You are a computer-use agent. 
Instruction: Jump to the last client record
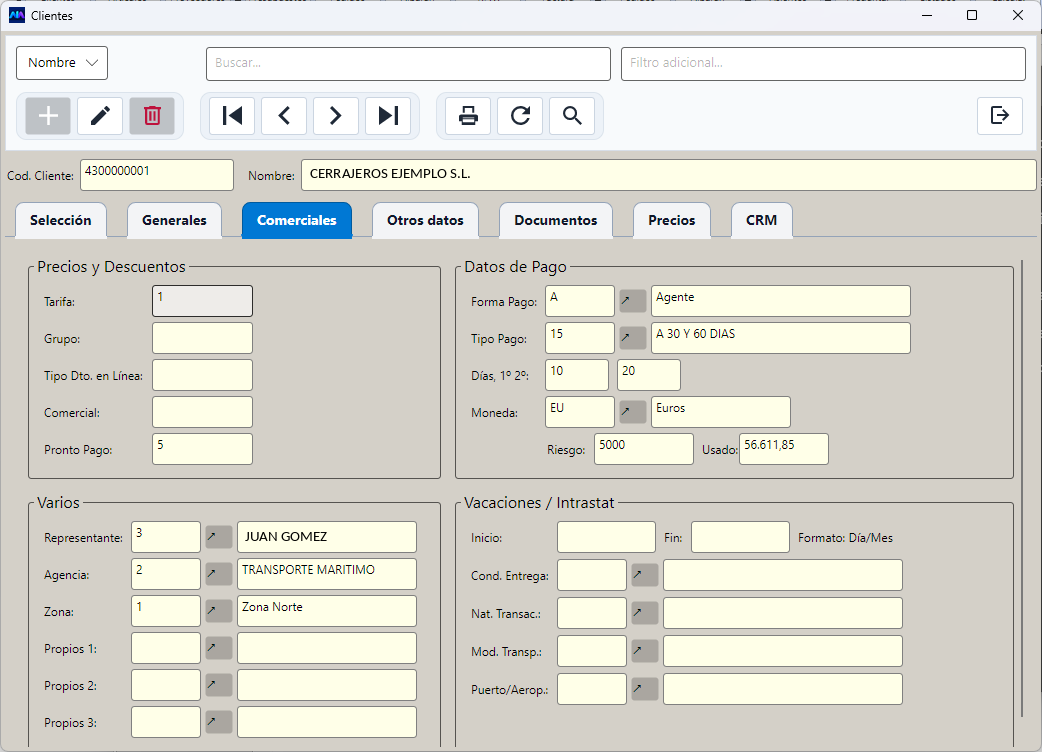[x=388, y=116]
